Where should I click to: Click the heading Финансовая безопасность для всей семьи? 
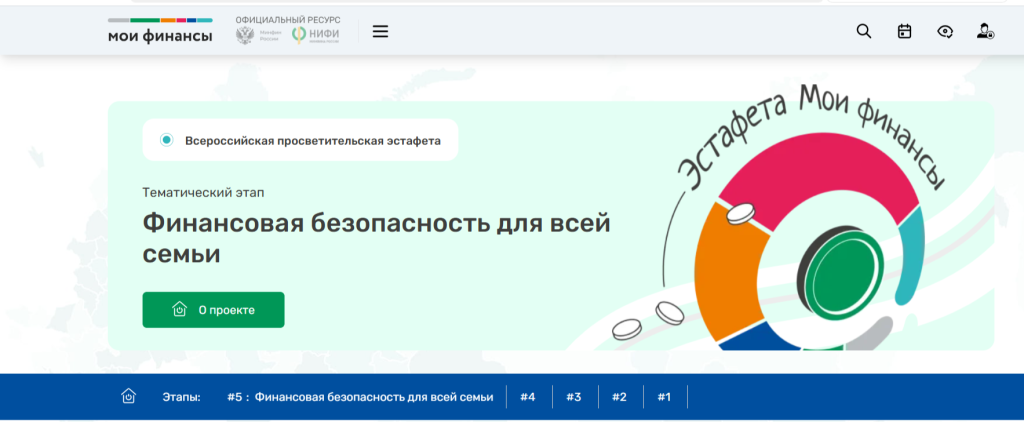[376, 238]
